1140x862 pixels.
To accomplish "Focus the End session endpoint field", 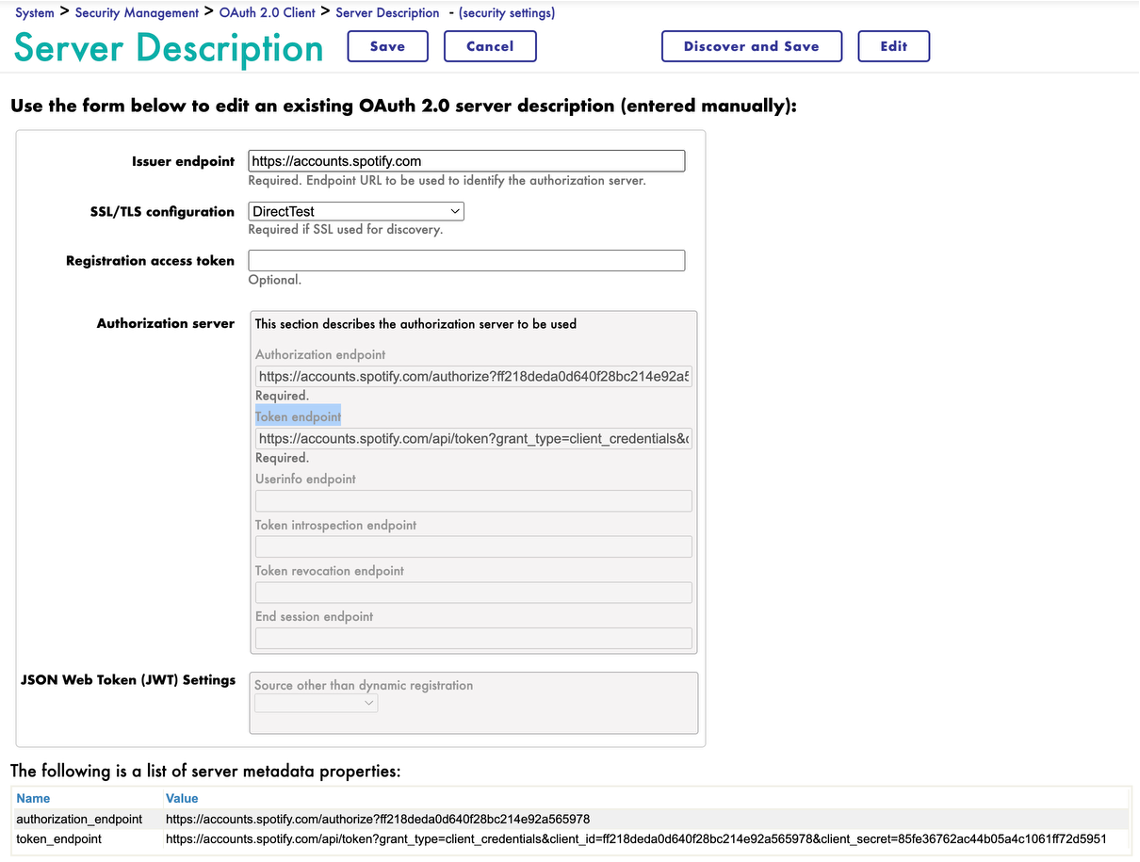I will pos(473,639).
